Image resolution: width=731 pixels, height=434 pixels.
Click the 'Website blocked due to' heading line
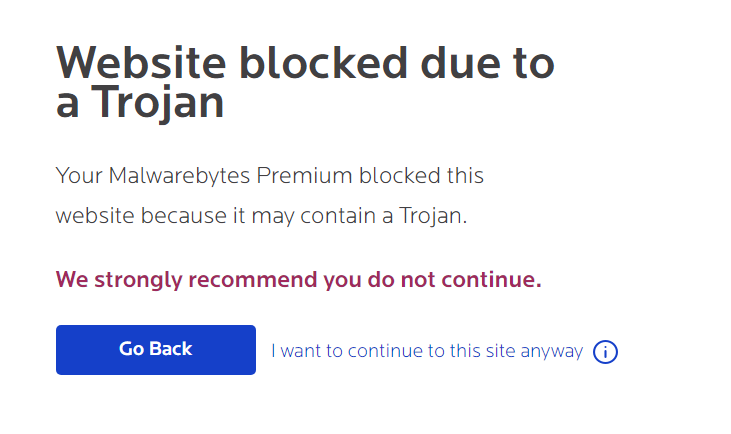305,62
